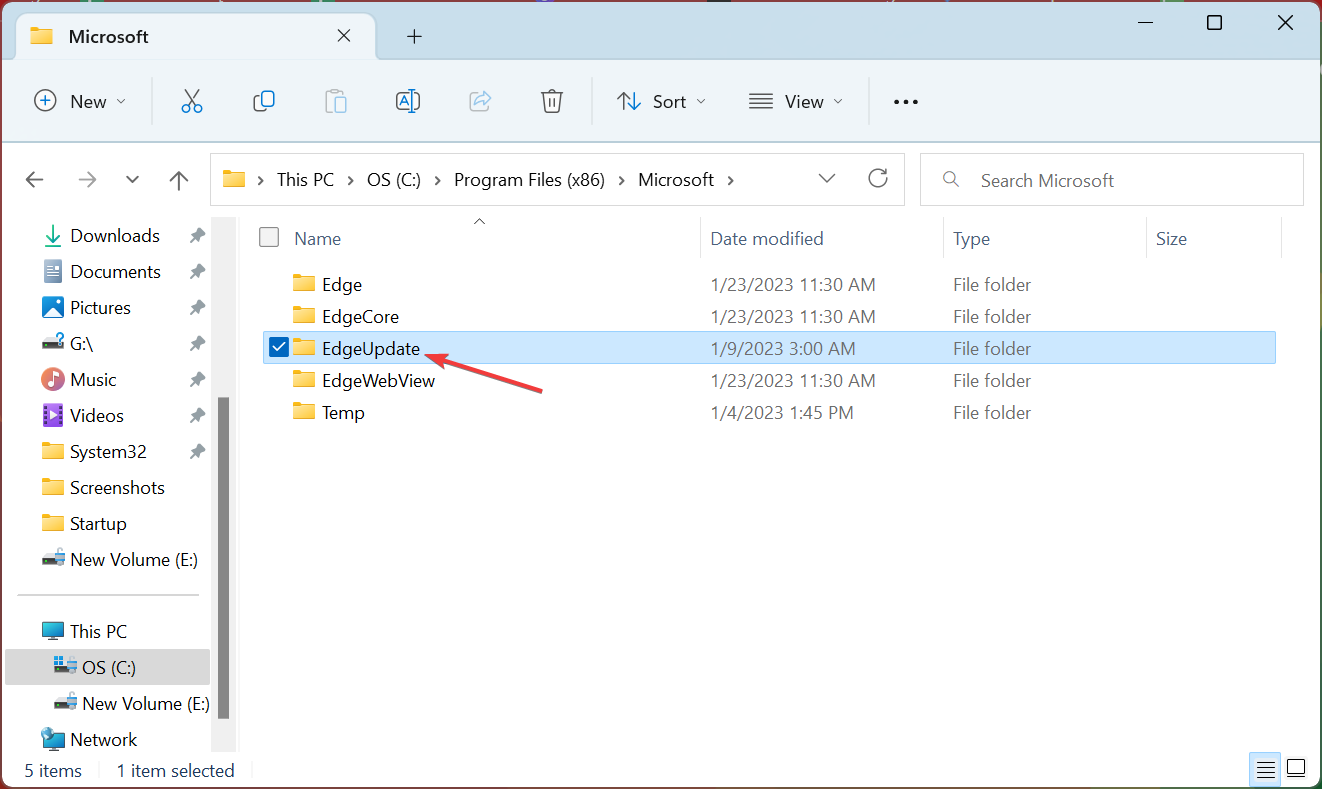
Task: Select the Temp folder name
Action: pyautogui.click(x=343, y=412)
